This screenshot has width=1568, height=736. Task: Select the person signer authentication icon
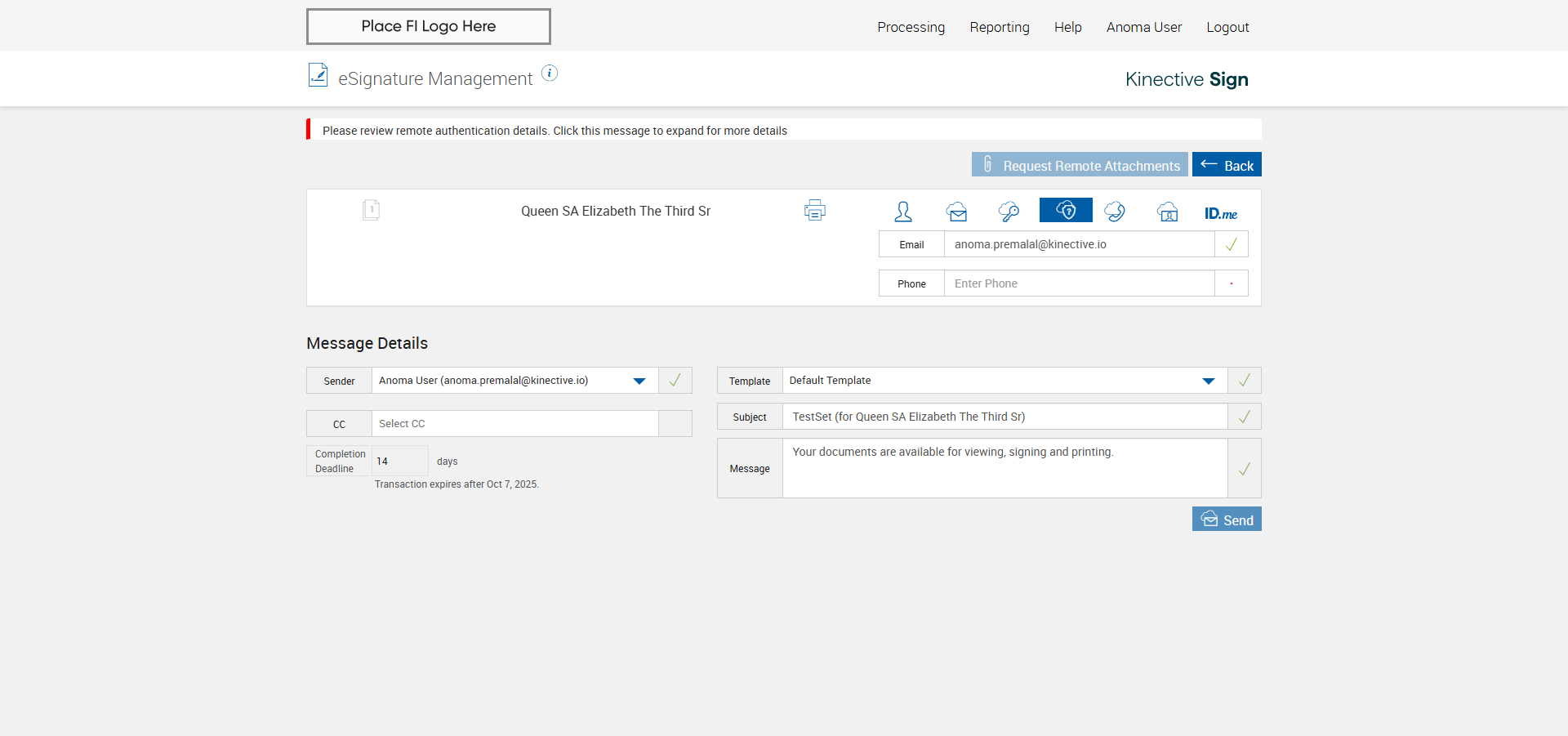point(902,212)
